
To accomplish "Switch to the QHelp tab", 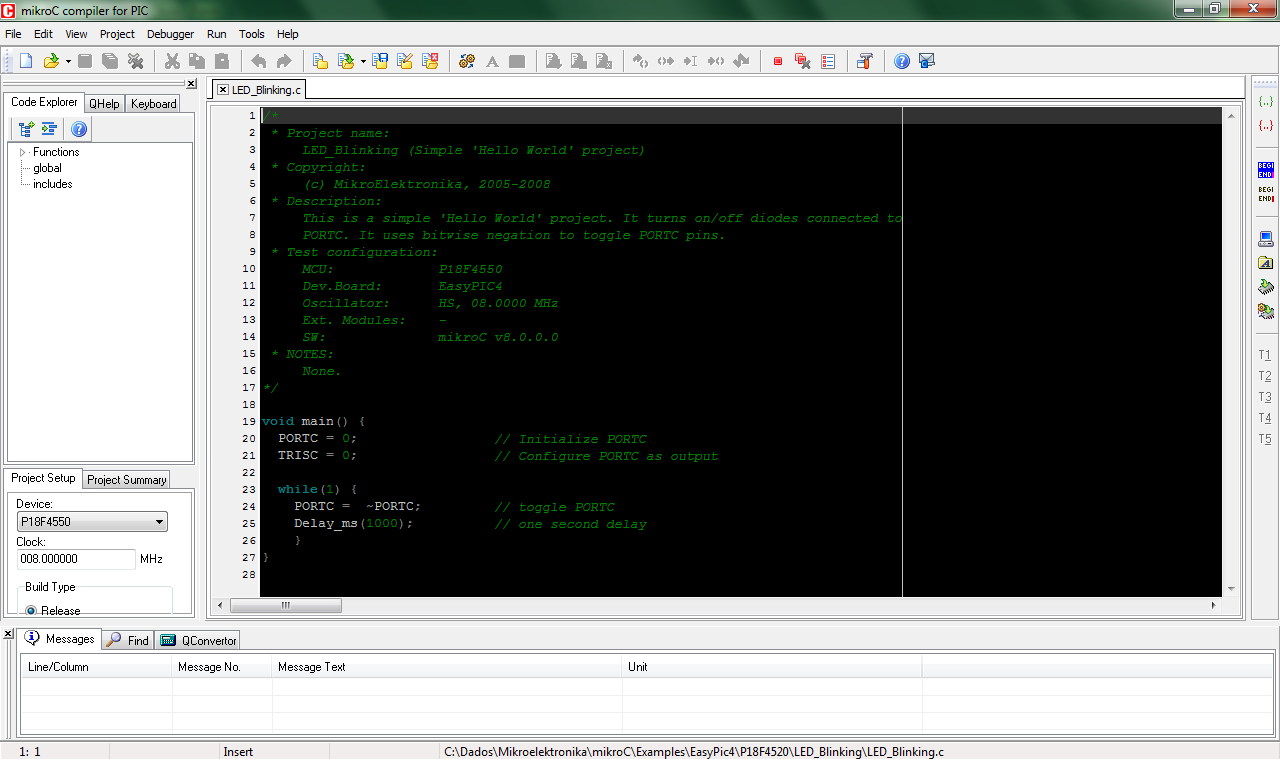I will pyautogui.click(x=104, y=103).
